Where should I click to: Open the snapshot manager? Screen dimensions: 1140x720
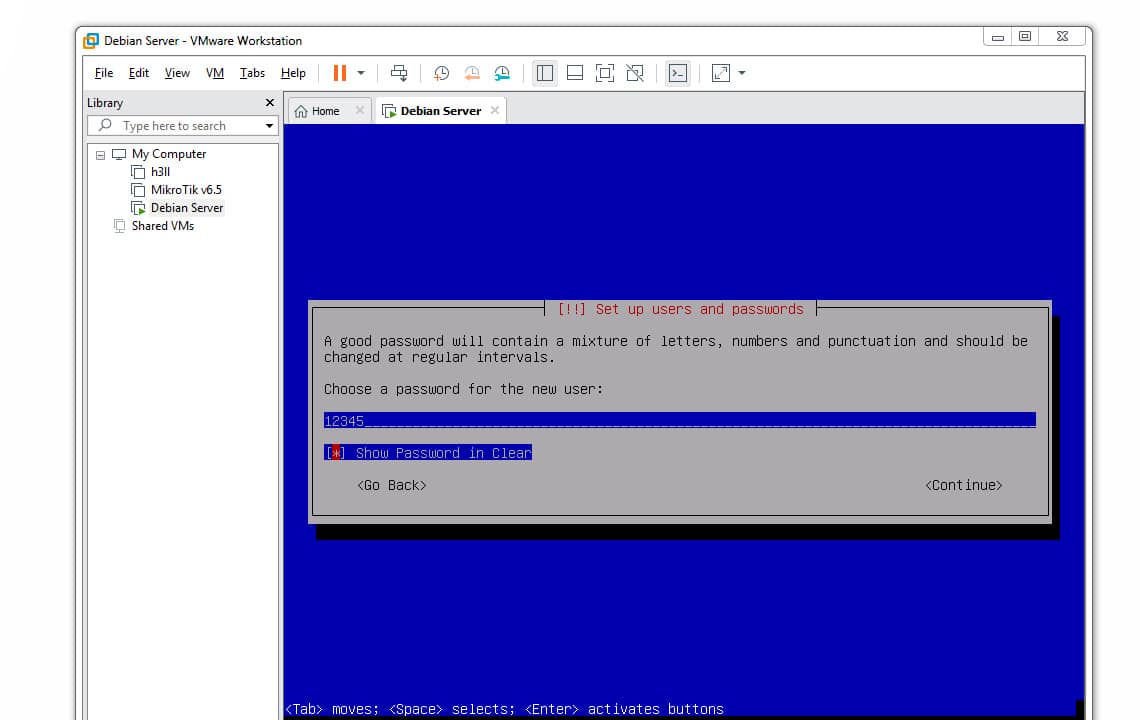(x=502, y=73)
